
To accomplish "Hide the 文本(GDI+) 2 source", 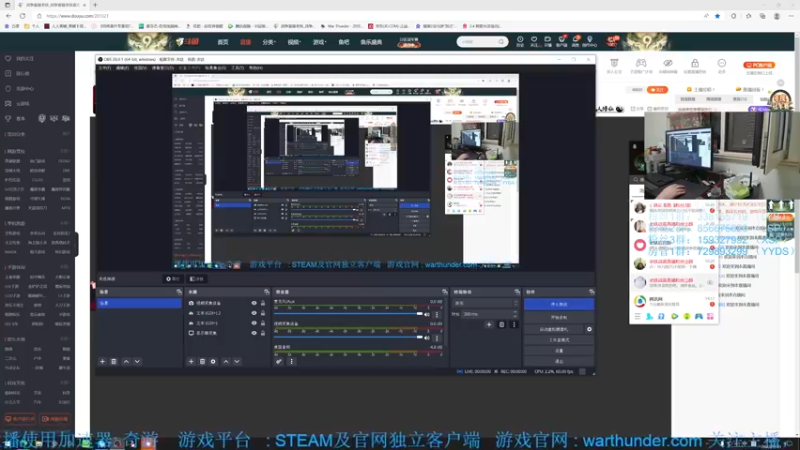I will (x=254, y=313).
